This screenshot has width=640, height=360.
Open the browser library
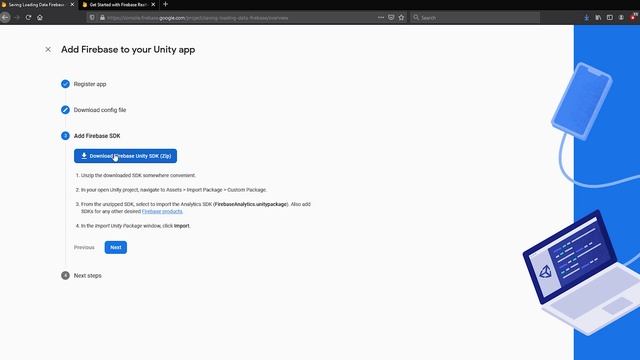598,18
